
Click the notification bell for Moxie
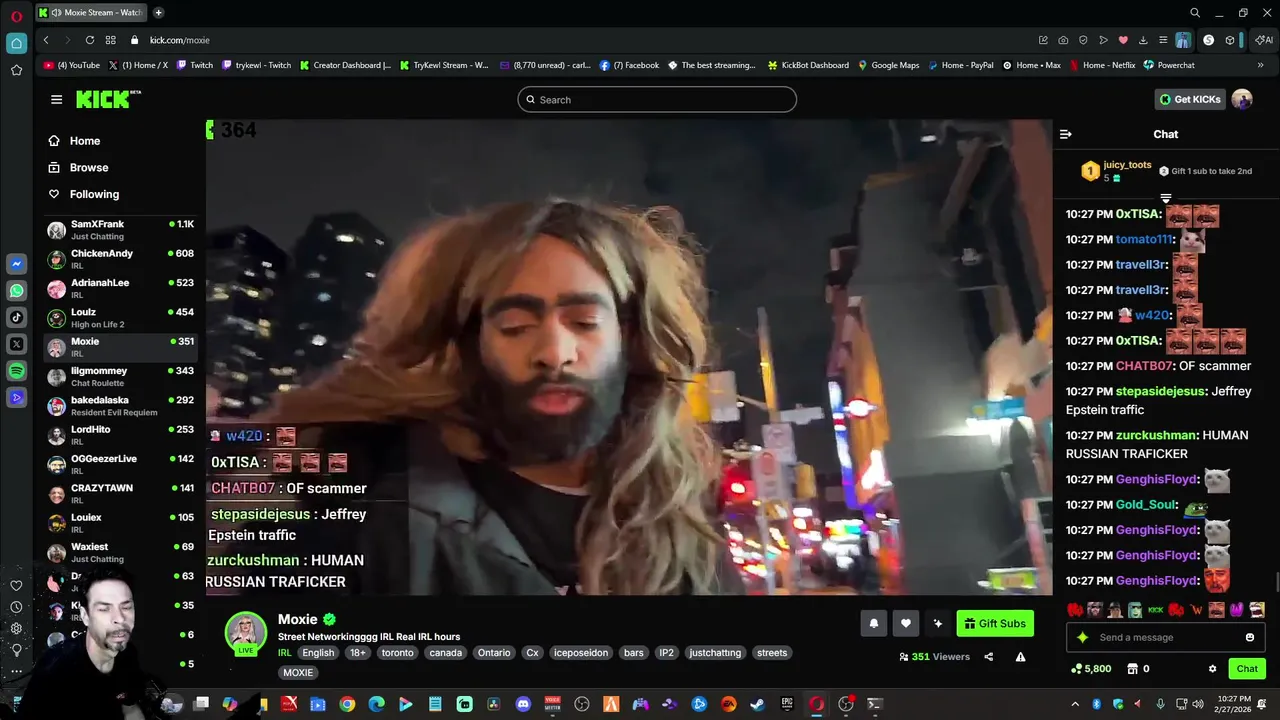(x=873, y=623)
